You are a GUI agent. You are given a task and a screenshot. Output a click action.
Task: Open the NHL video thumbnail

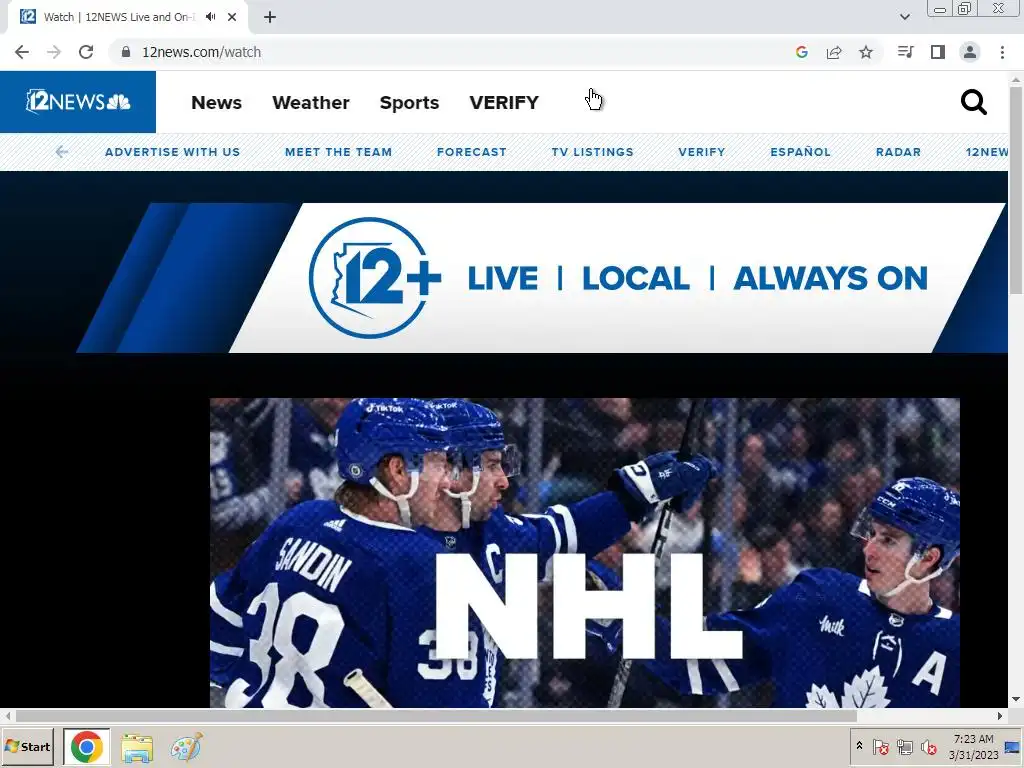pyautogui.click(x=584, y=552)
